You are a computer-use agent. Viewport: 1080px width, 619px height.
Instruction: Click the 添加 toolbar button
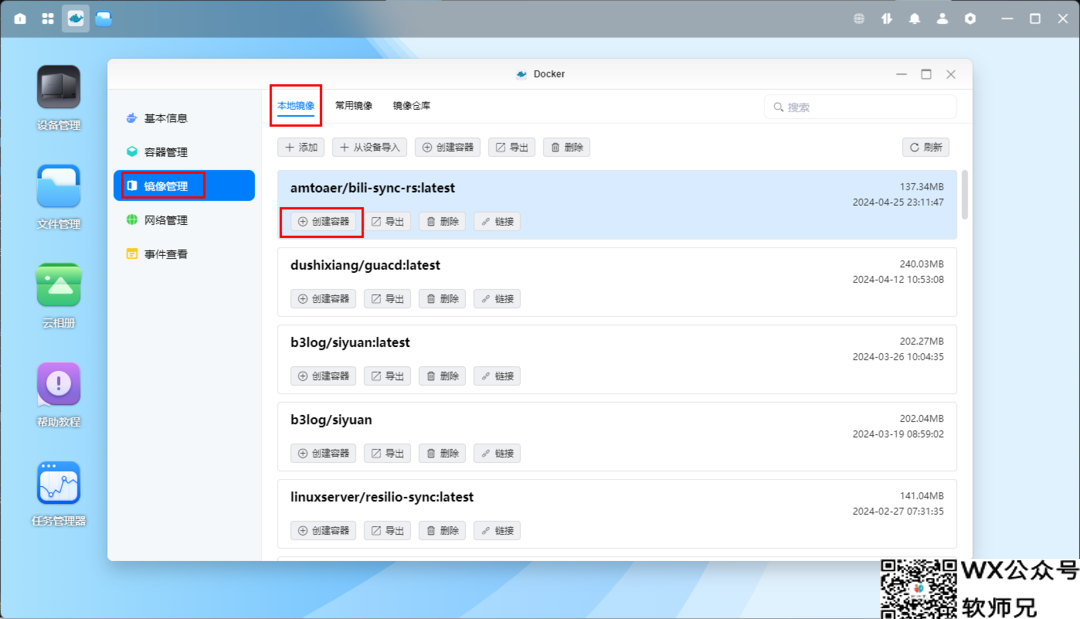click(301, 147)
